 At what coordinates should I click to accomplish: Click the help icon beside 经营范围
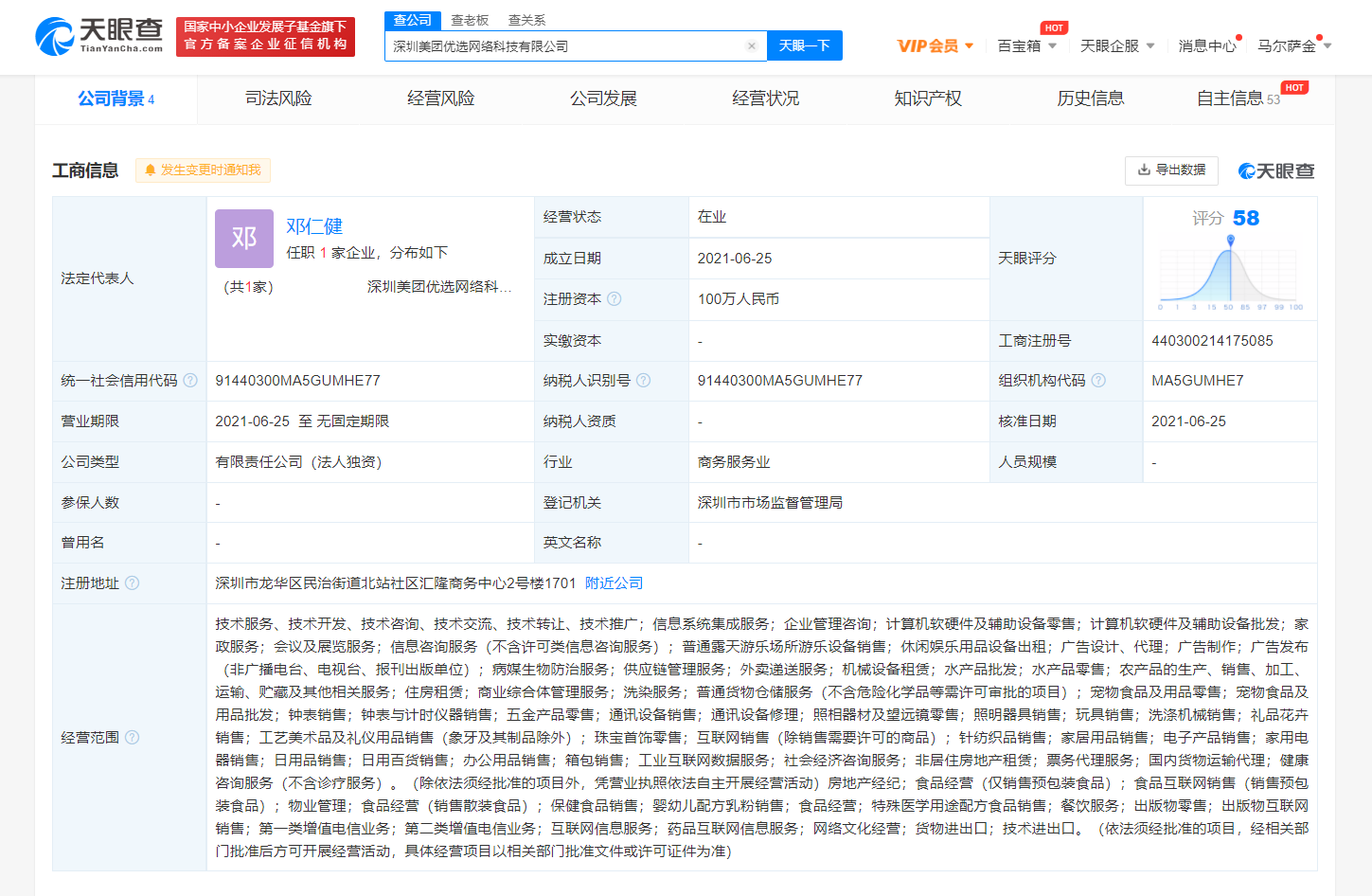[133, 738]
